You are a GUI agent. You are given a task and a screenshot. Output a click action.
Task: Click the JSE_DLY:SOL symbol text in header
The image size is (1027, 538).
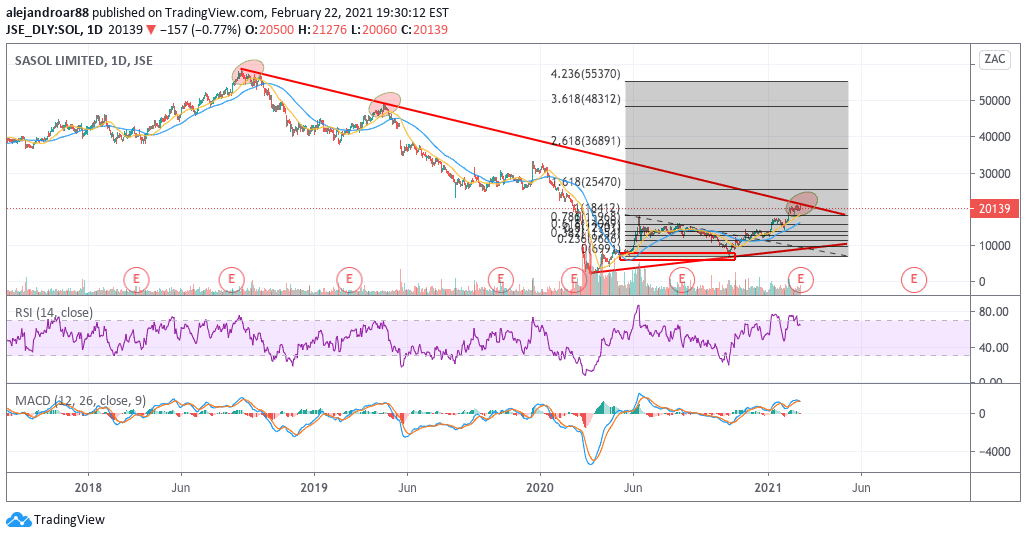[45, 29]
